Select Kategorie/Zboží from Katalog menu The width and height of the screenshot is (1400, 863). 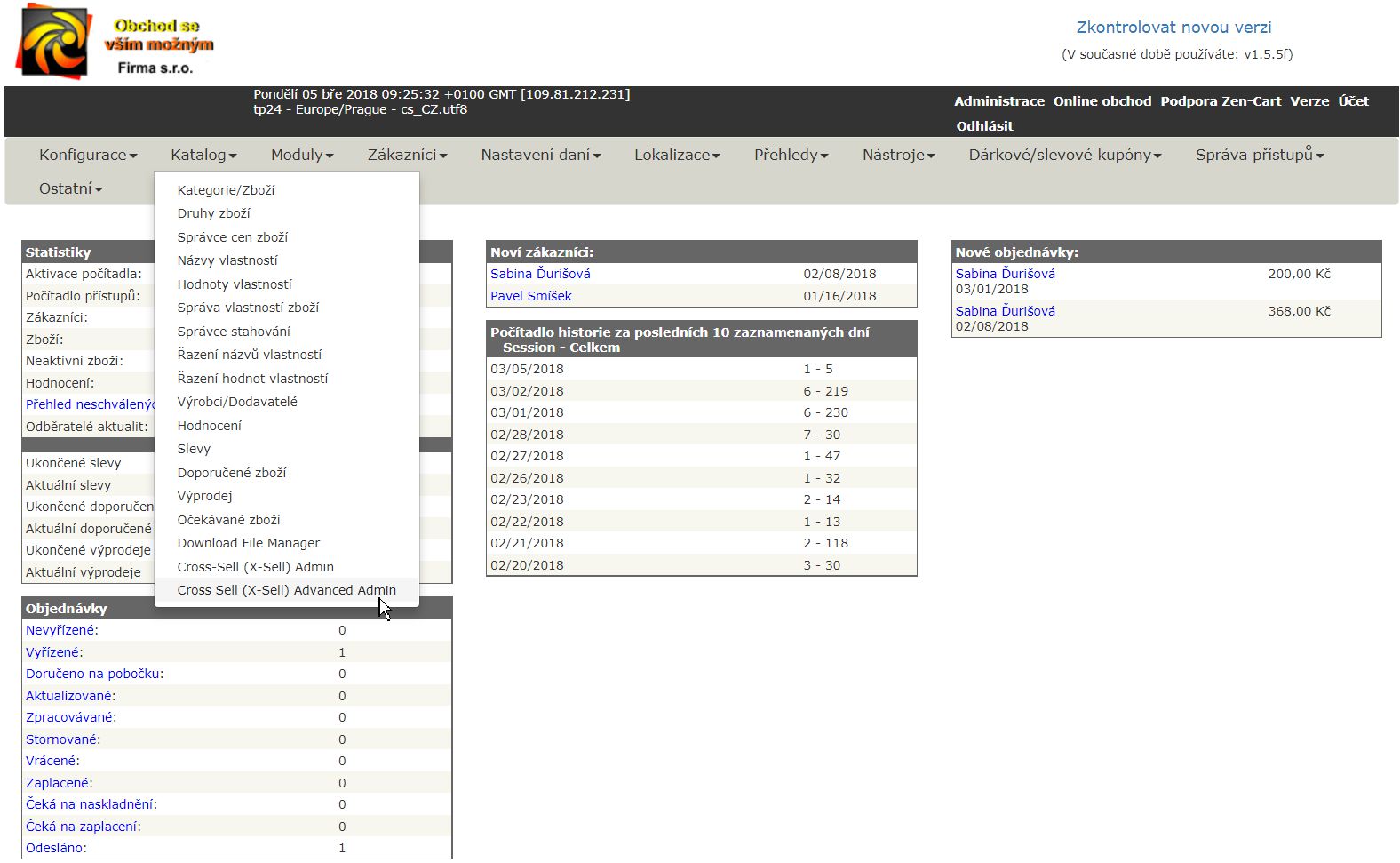click(226, 190)
